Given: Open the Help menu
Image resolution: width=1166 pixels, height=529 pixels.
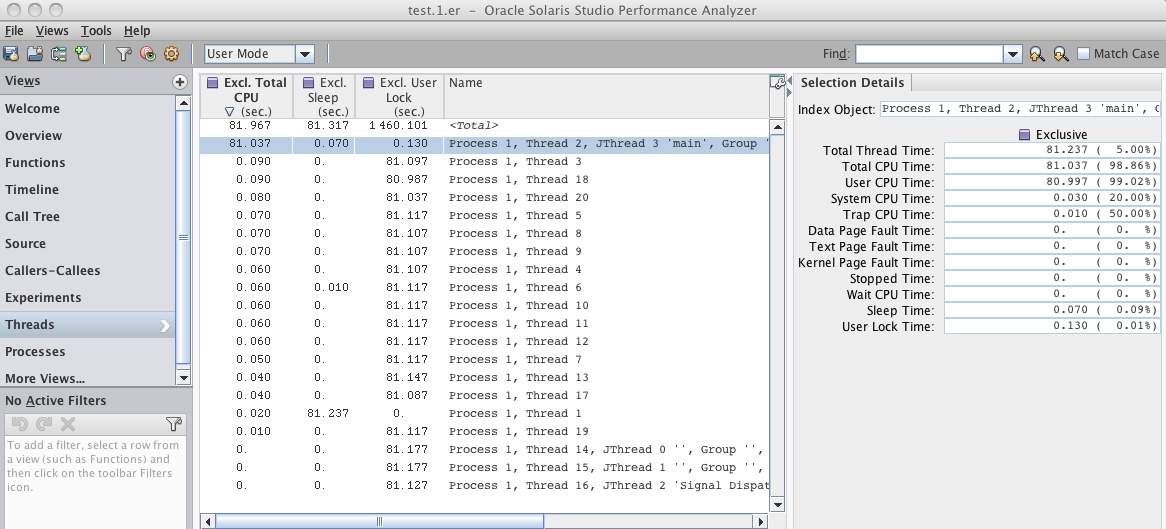Looking at the screenshot, I should coord(137,31).
